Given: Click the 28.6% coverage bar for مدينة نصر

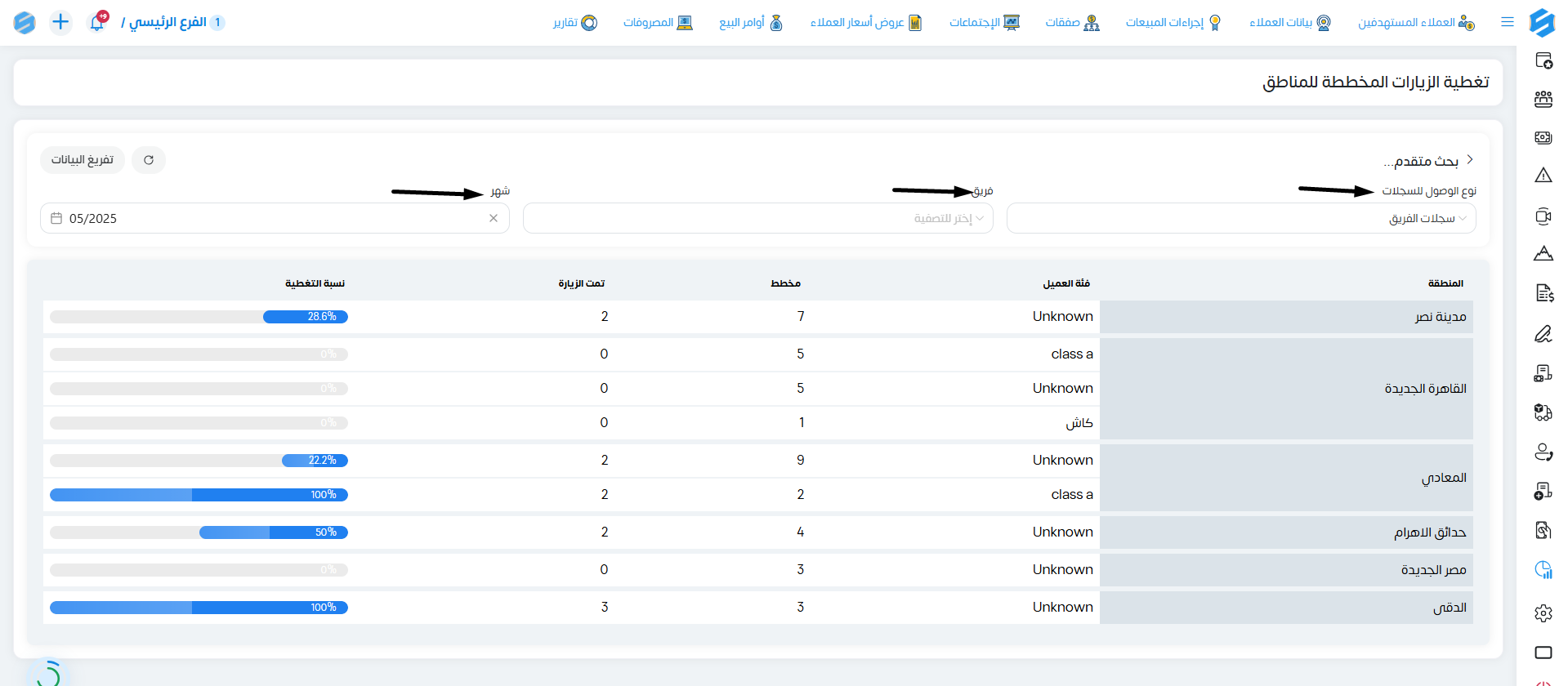Looking at the screenshot, I should [199, 317].
